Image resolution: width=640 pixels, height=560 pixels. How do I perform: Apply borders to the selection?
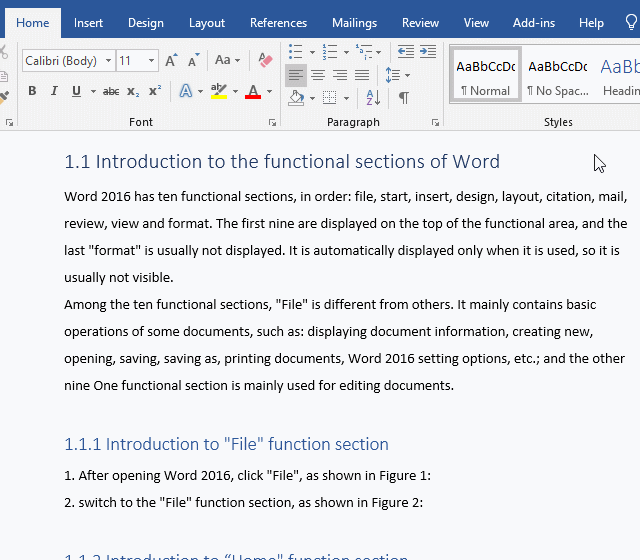330,98
